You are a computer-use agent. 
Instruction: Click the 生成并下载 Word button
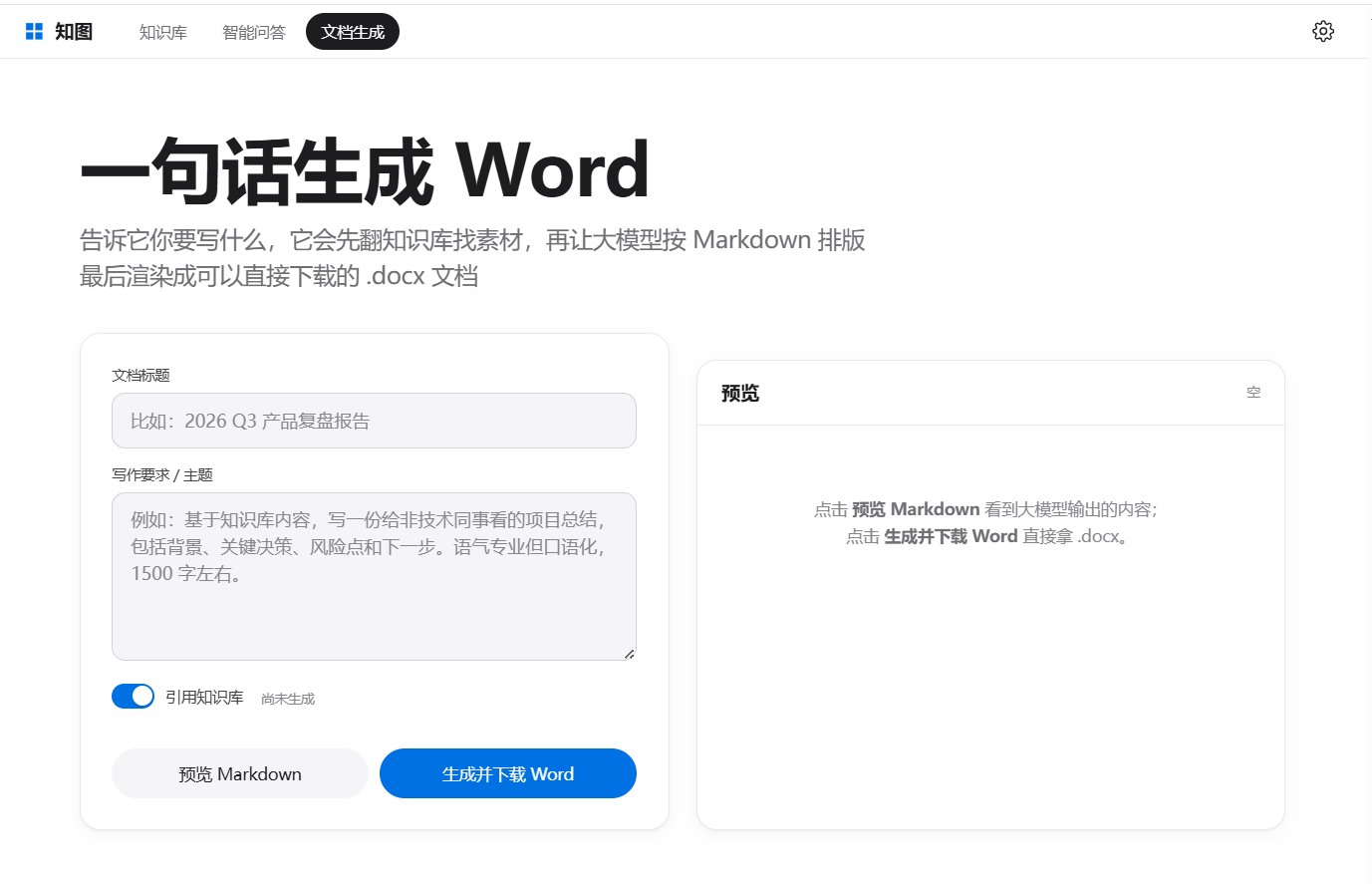(x=508, y=773)
